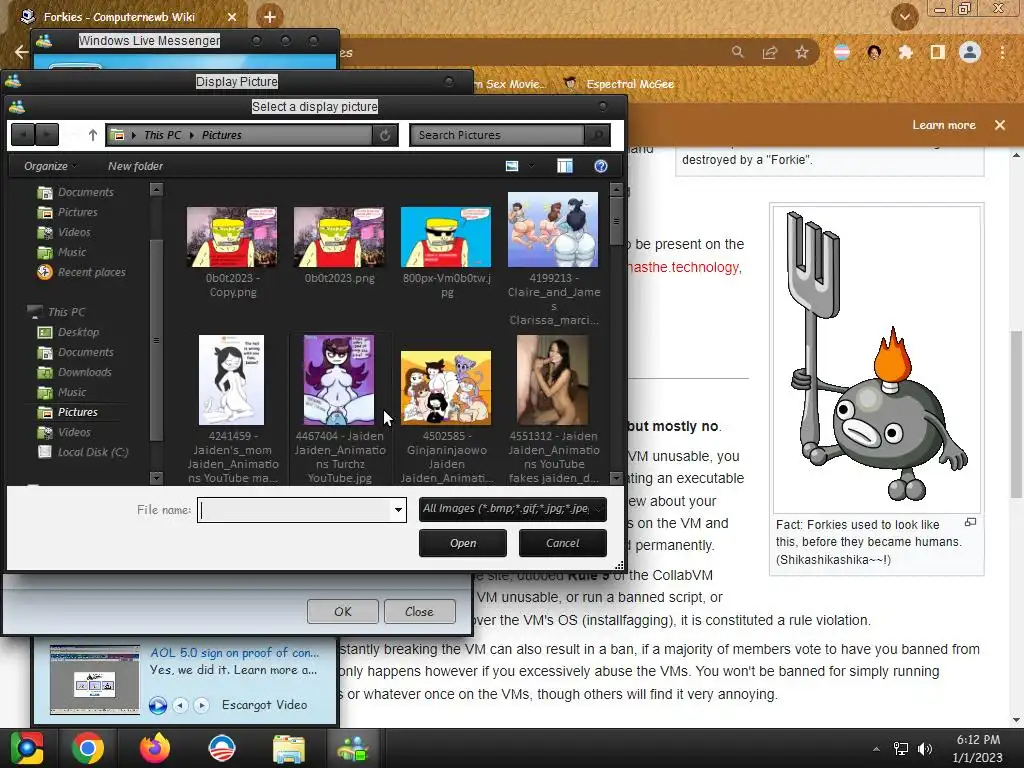1024x768 pixels.
Task: Click the volume icon in system tray
Action: click(x=925, y=749)
